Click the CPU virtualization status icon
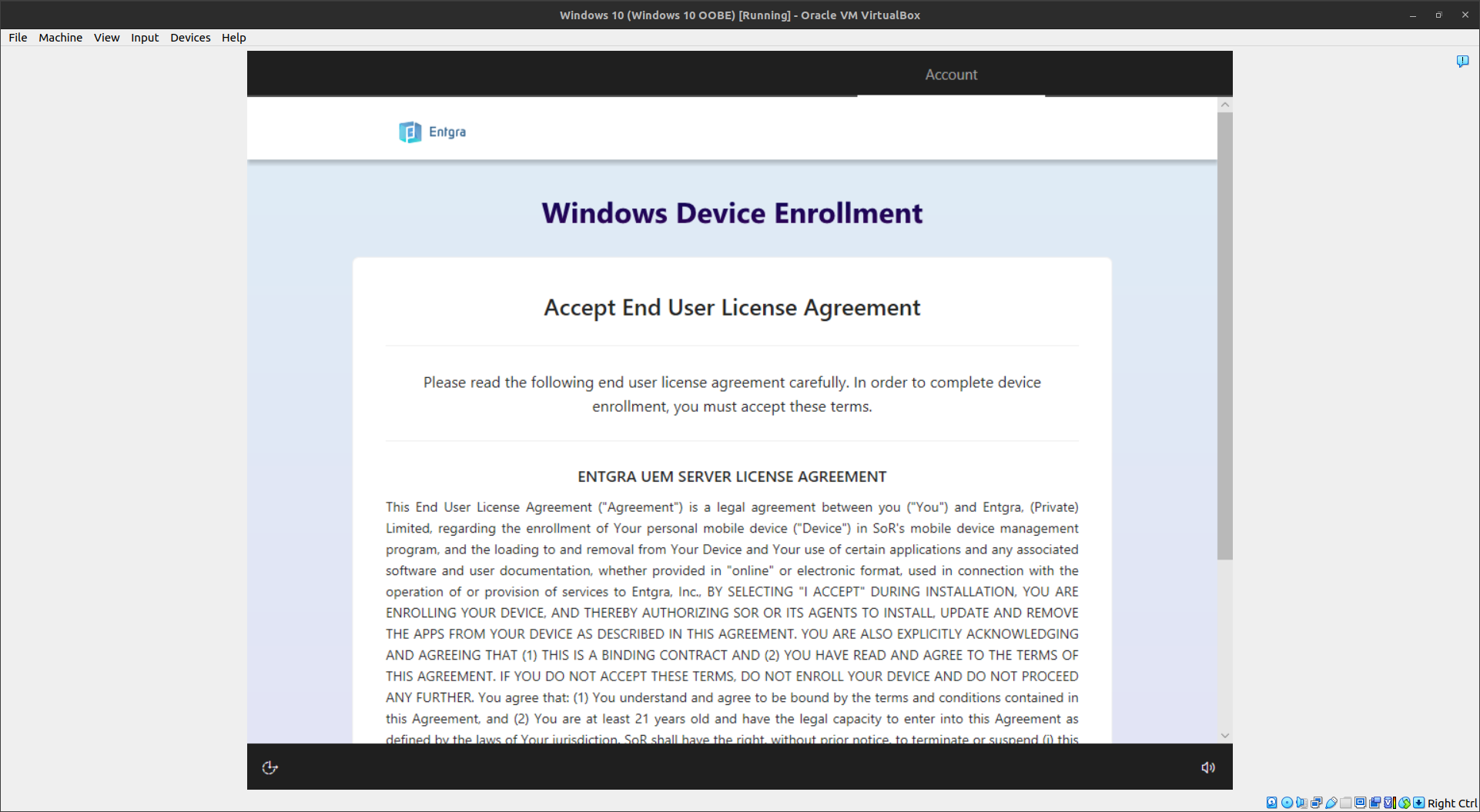Image resolution: width=1480 pixels, height=812 pixels. 1390,803
